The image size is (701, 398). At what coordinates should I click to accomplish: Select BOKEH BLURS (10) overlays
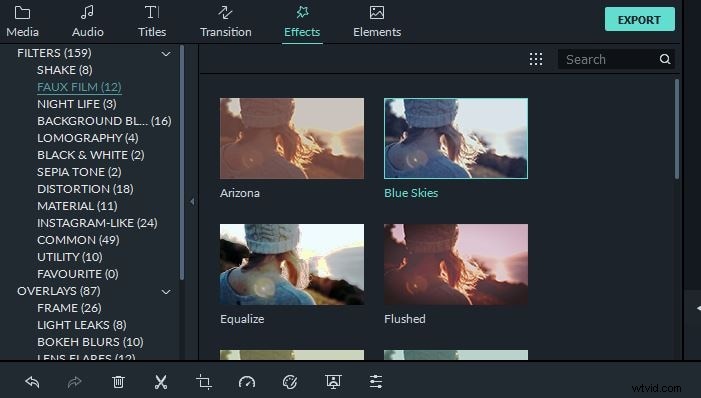[x=90, y=342]
